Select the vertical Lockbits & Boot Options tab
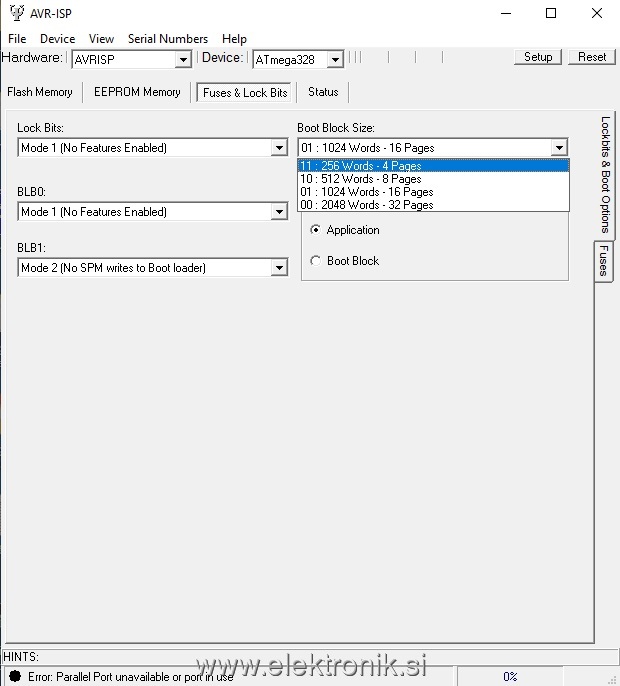The width and height of the screenshot is (620, 686). [605, 175]
